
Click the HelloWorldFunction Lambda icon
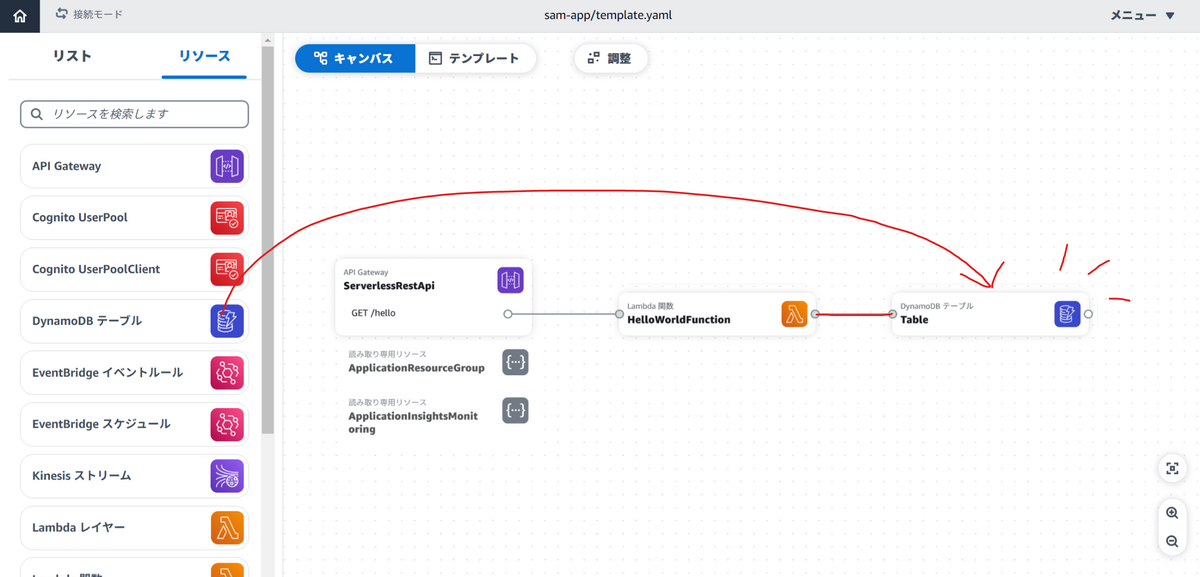[794, 314]
